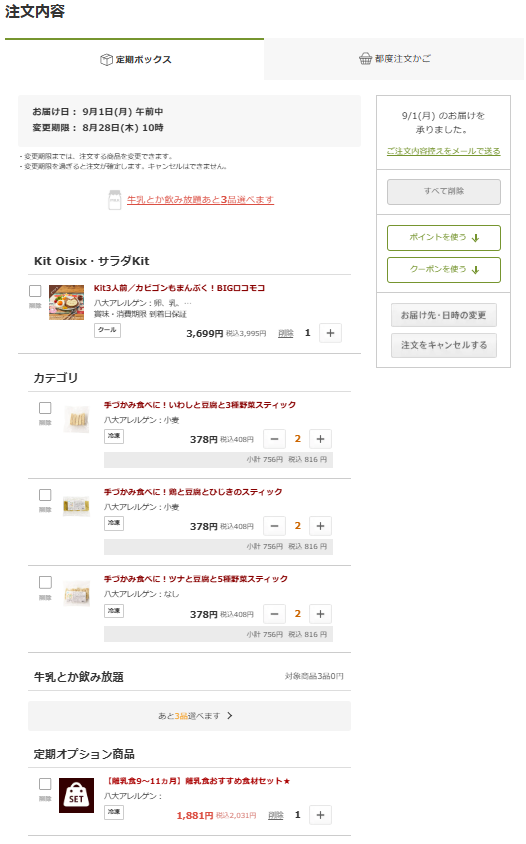This screenshot has width=526, height=844.
Task: Open あと3品選べます chevron row
Action: 190,716
